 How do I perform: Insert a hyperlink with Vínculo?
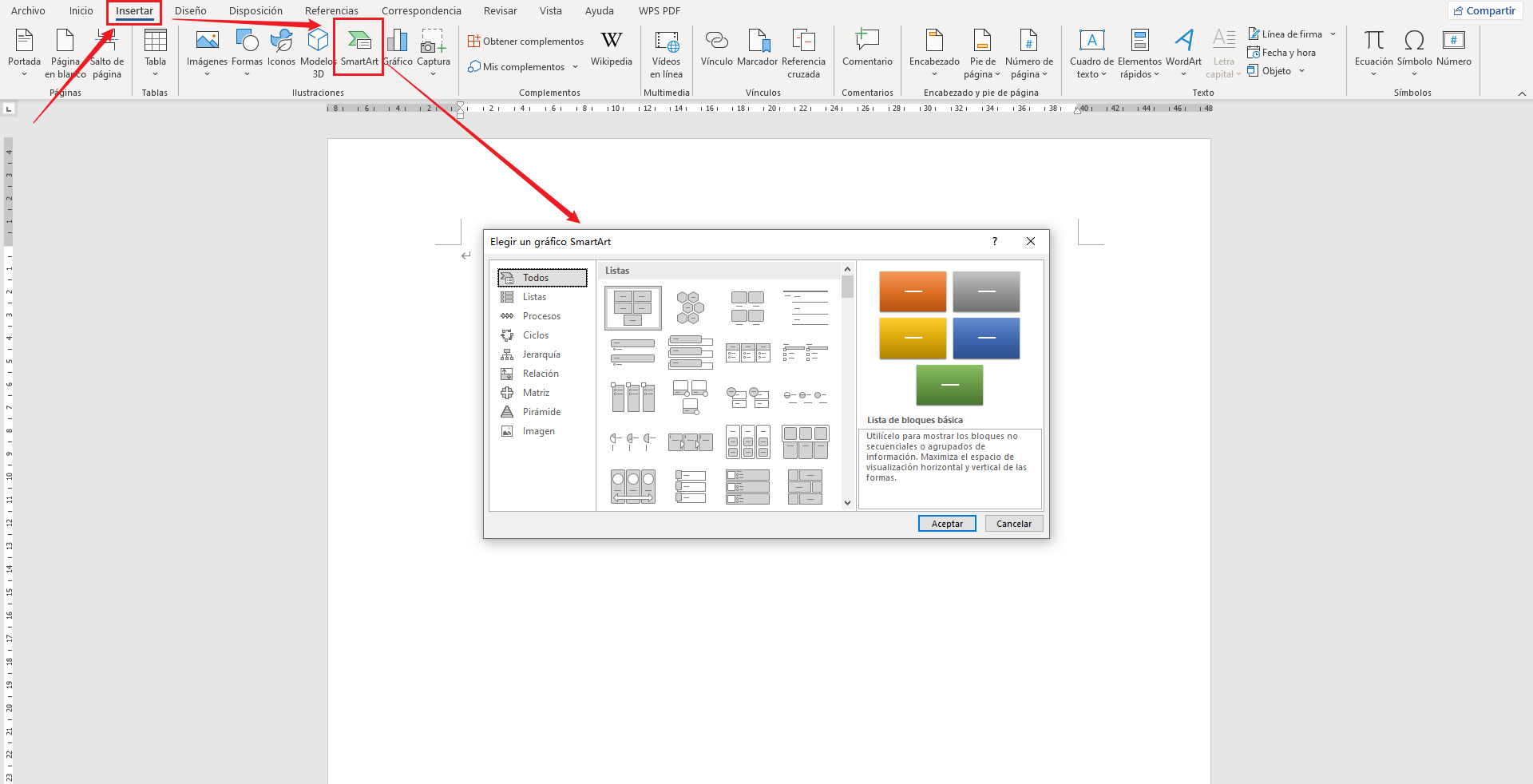[716, 48]
